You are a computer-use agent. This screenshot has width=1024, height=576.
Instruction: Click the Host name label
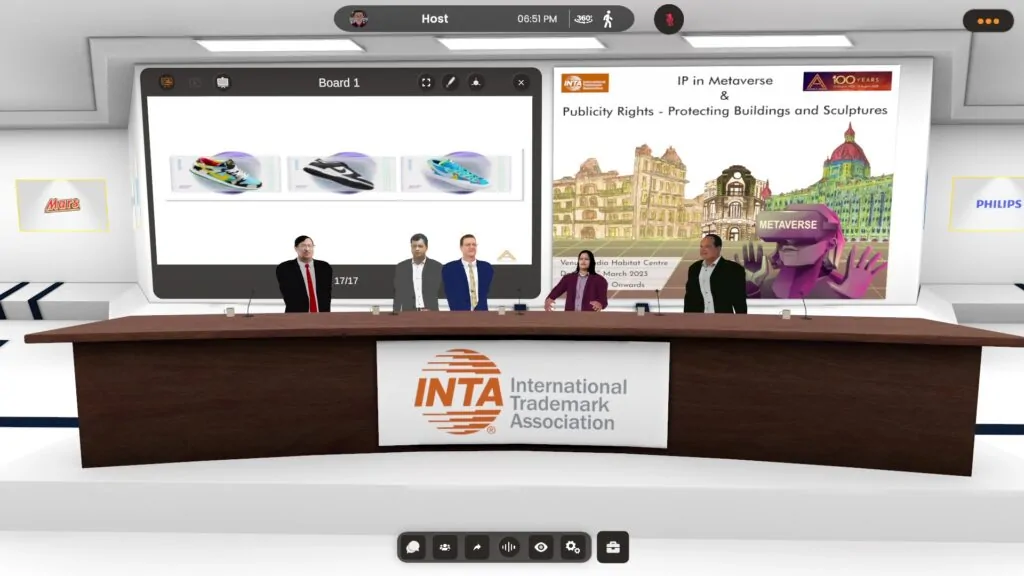pos(434,19)
